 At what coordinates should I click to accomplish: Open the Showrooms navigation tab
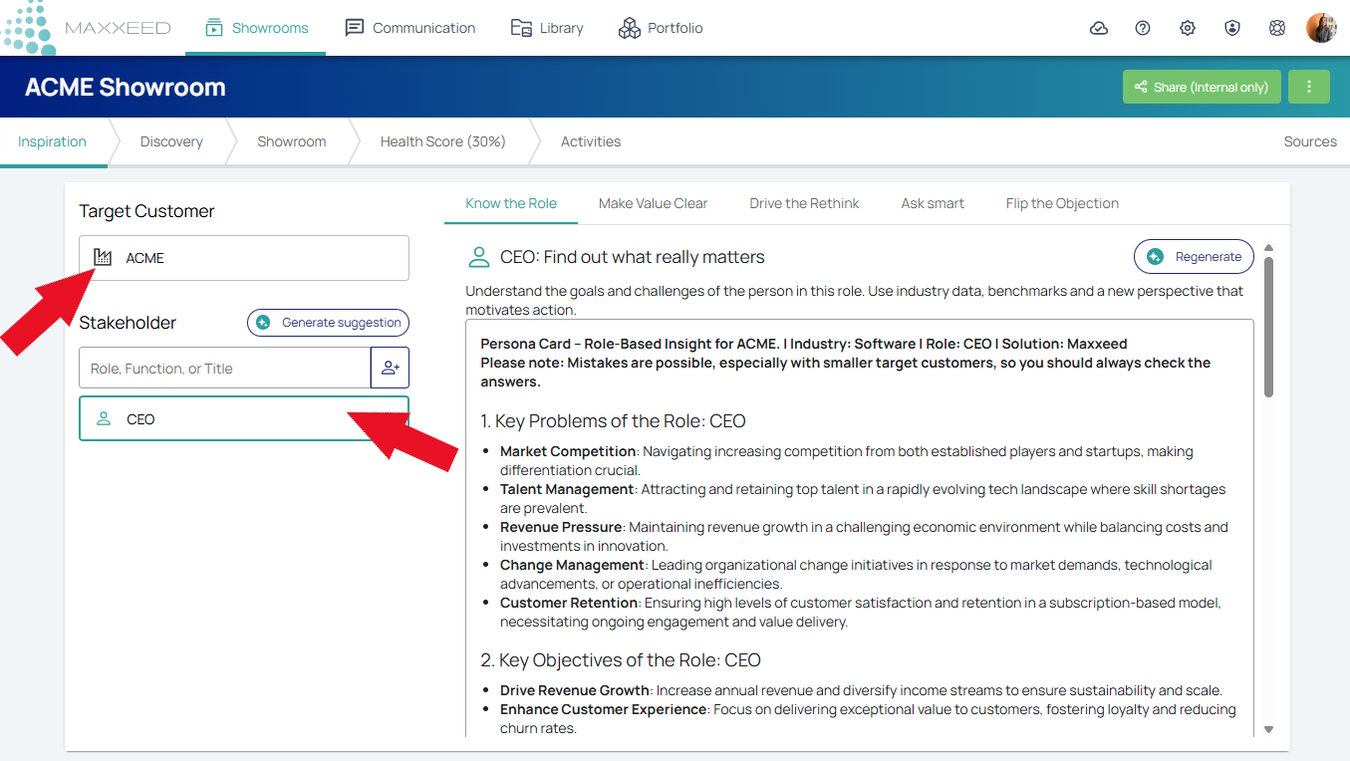point(256,28)
